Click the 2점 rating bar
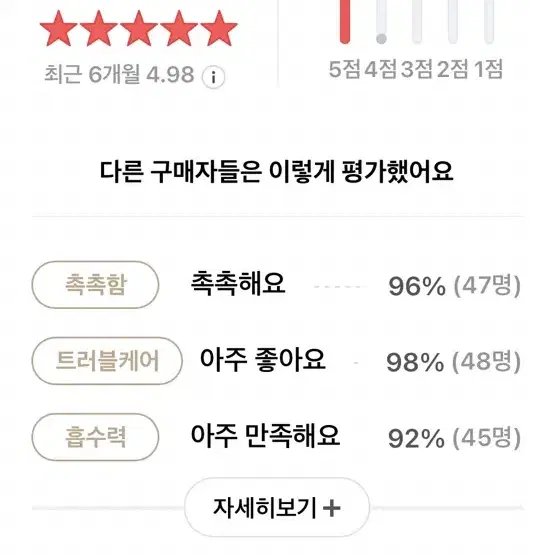The width and height of the screenshot is (554, 554). (x=453, y=22)
